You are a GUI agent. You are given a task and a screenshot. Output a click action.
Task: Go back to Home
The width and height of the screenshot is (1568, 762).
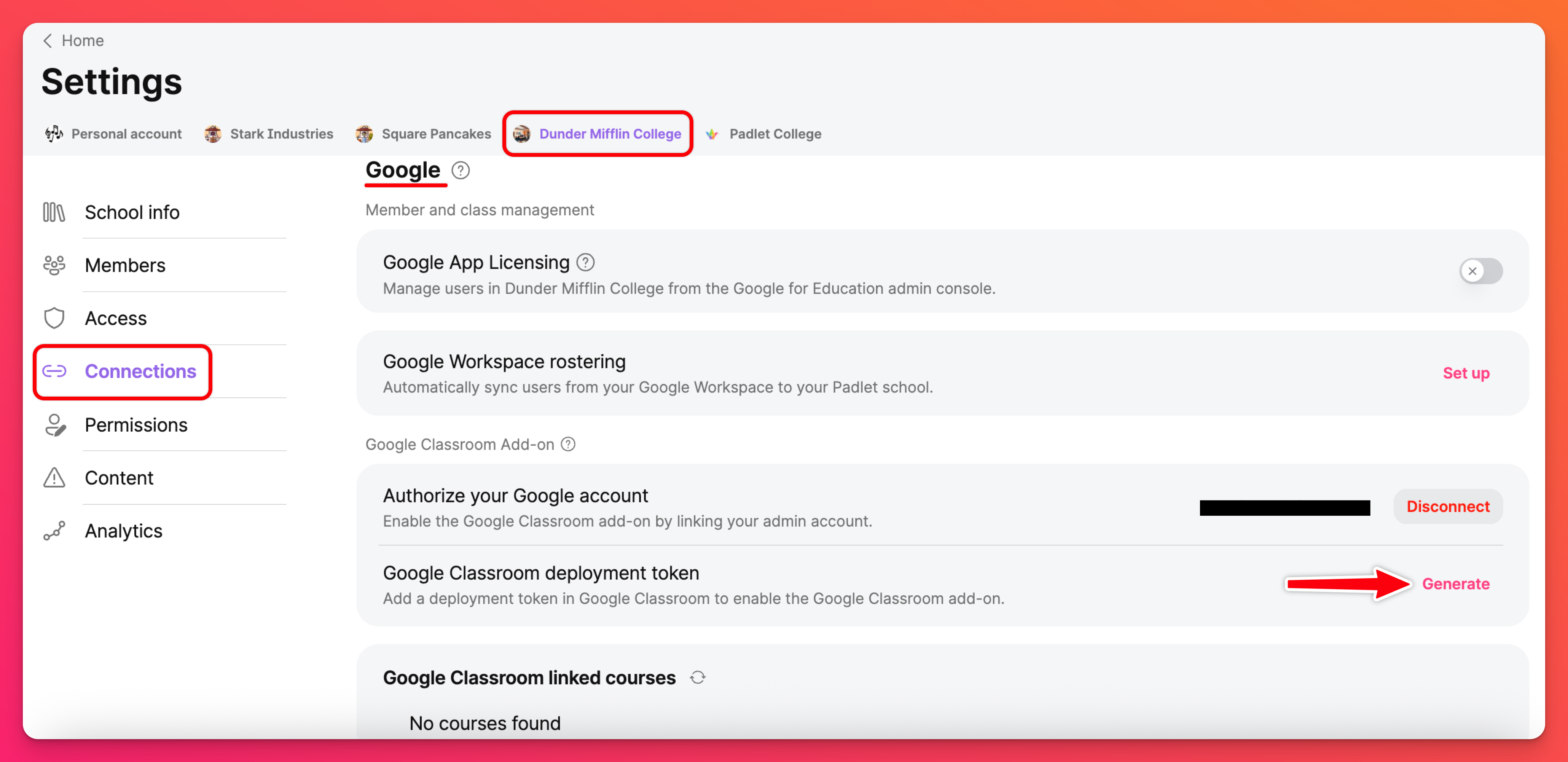point(82,41)
